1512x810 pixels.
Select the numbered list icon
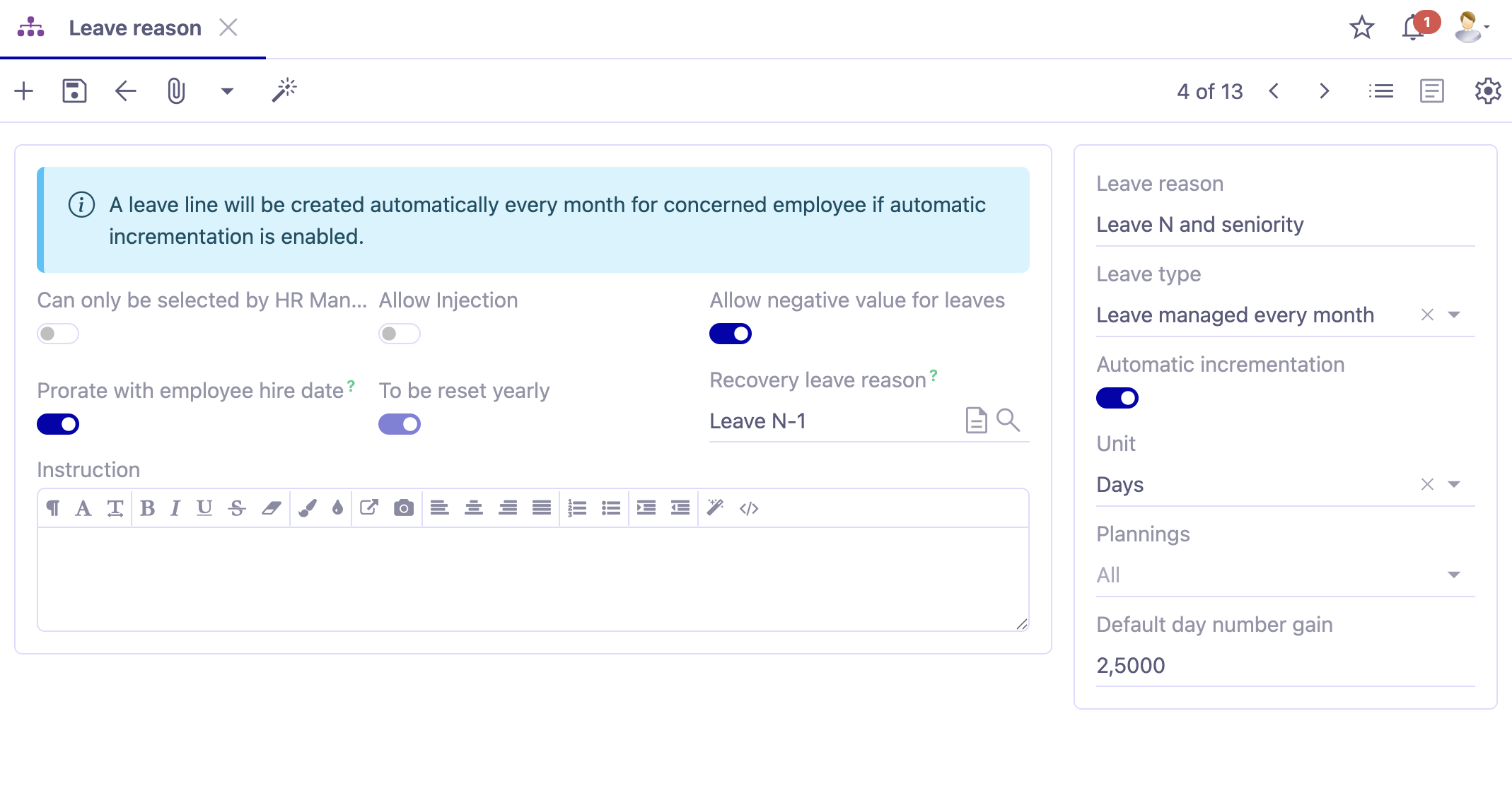coord(577,507)
